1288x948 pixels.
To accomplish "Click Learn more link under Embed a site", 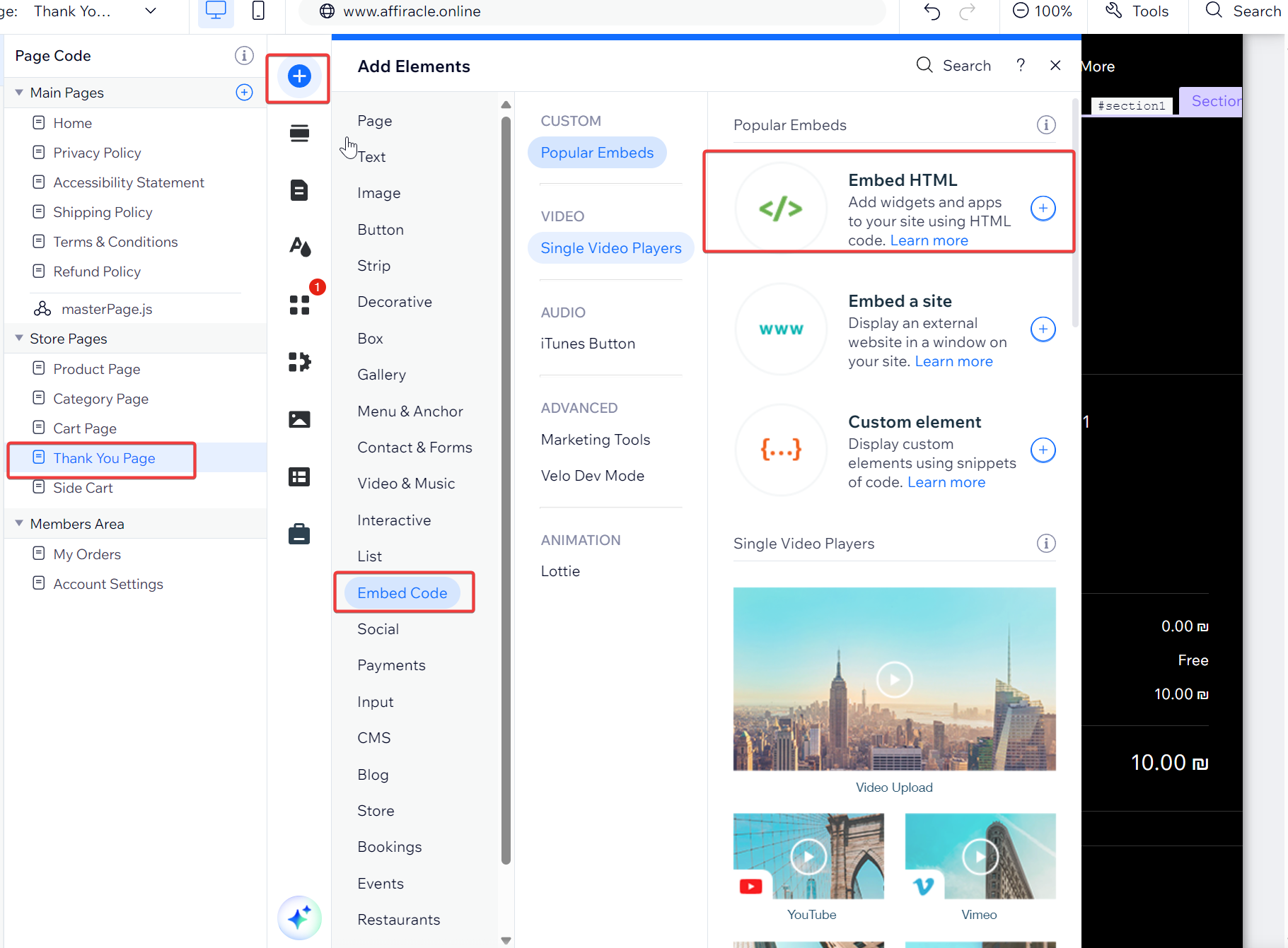I will 953,361.
